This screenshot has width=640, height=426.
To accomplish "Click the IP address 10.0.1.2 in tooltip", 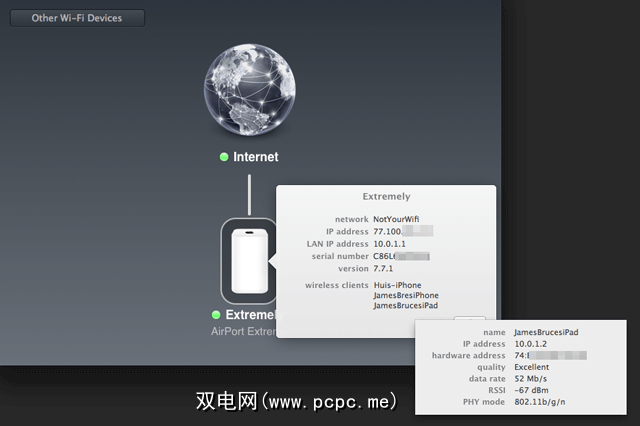I will (x=530, y=344).
